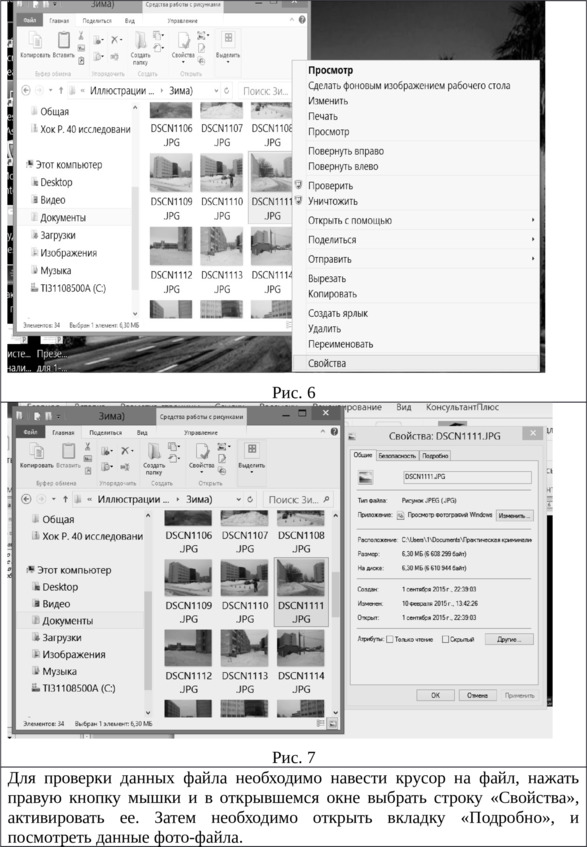Screen dimensions: 587x847
Task: Click the Другие... button
Action: [x=509, y=640]
